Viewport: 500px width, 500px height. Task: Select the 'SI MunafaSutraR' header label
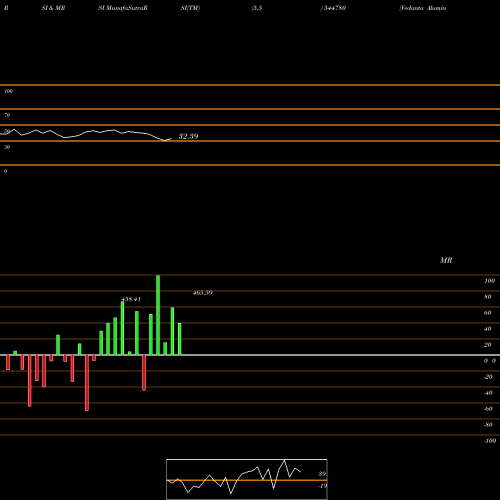click(123, 8)
